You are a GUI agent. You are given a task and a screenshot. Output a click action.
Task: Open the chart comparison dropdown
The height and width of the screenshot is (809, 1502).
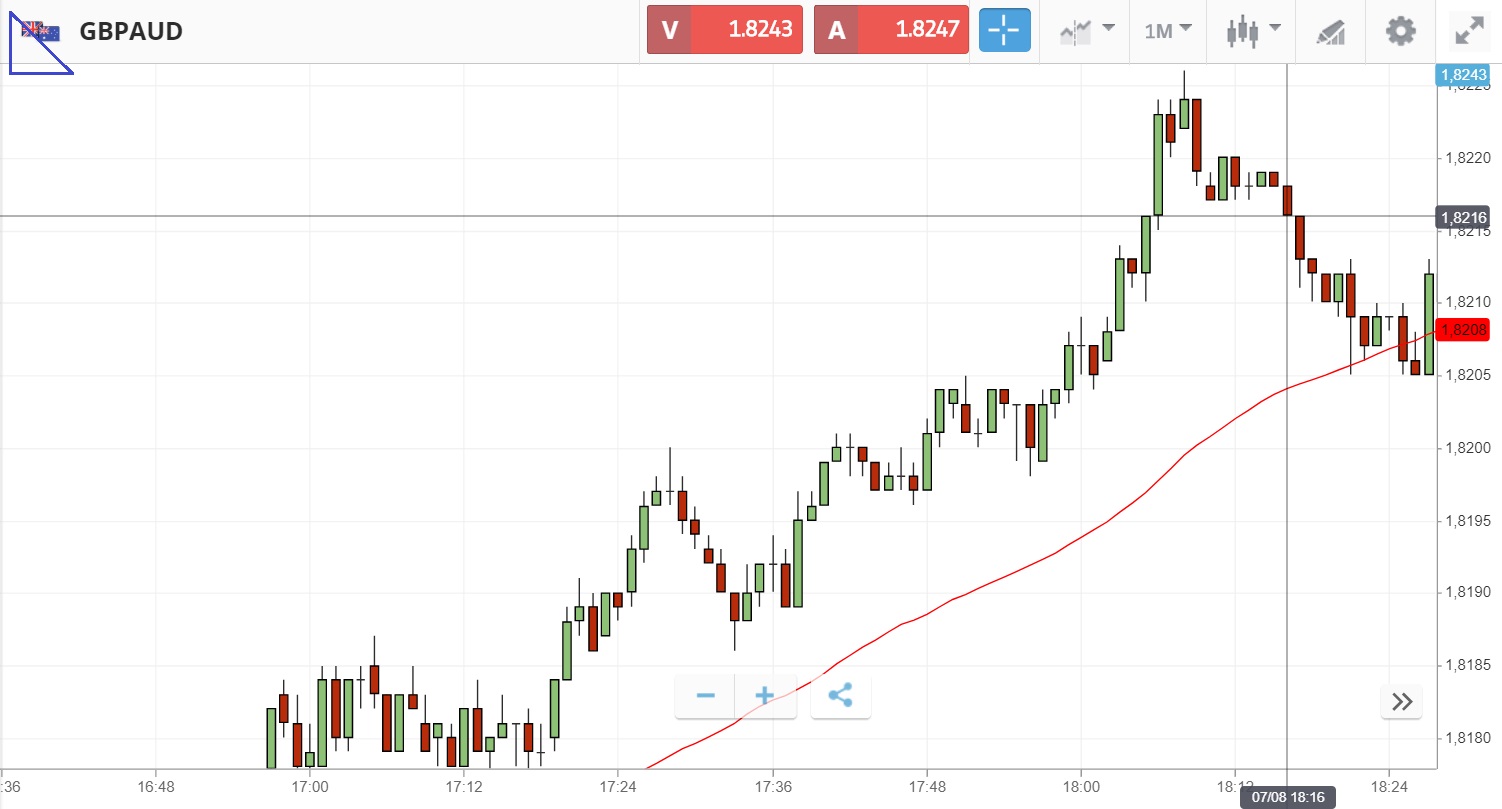[x=1087, y=31]
